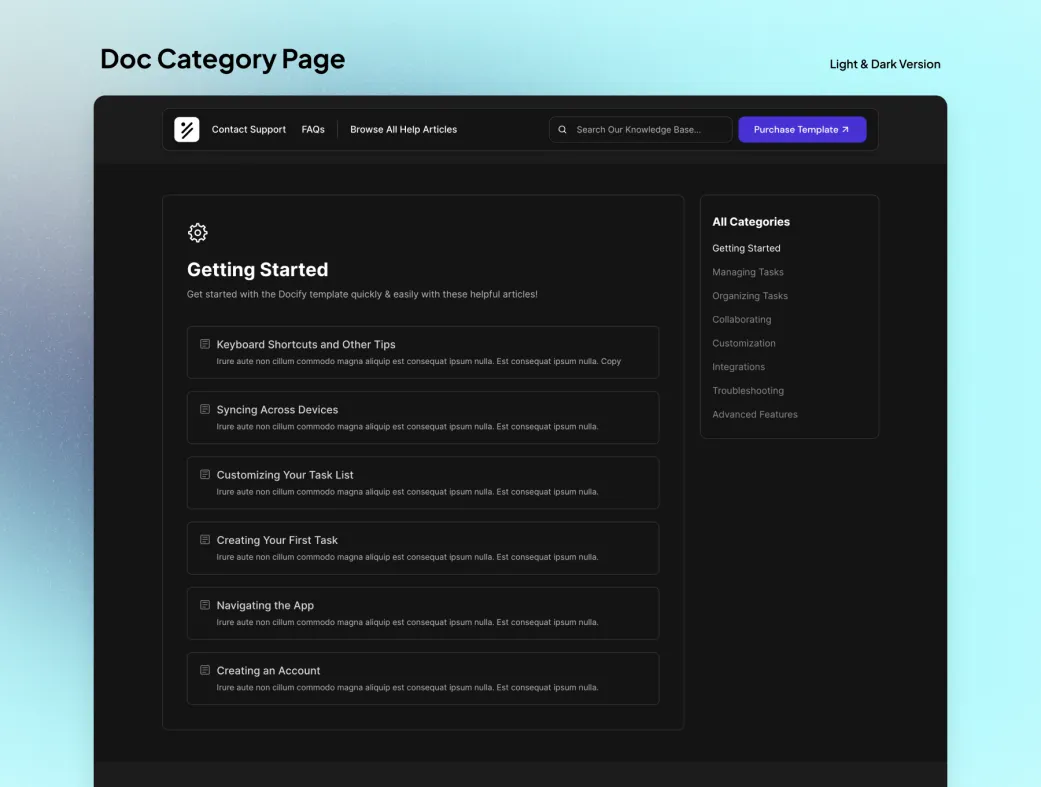Go to Browse All Help Articles
Image resolution: width=1041 pixels, height=787 pixels.
tap(403, 130)
